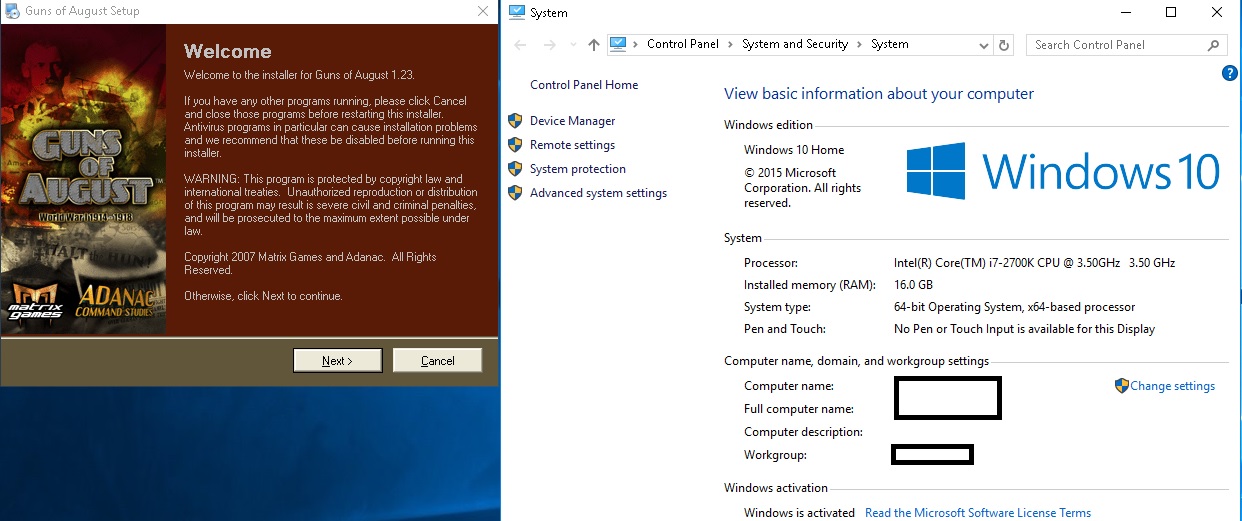Click the shield icon beside Change settings
The width and height of the screenshot is (1242, 521).
pyautogui.click(x=1121, y=385)
